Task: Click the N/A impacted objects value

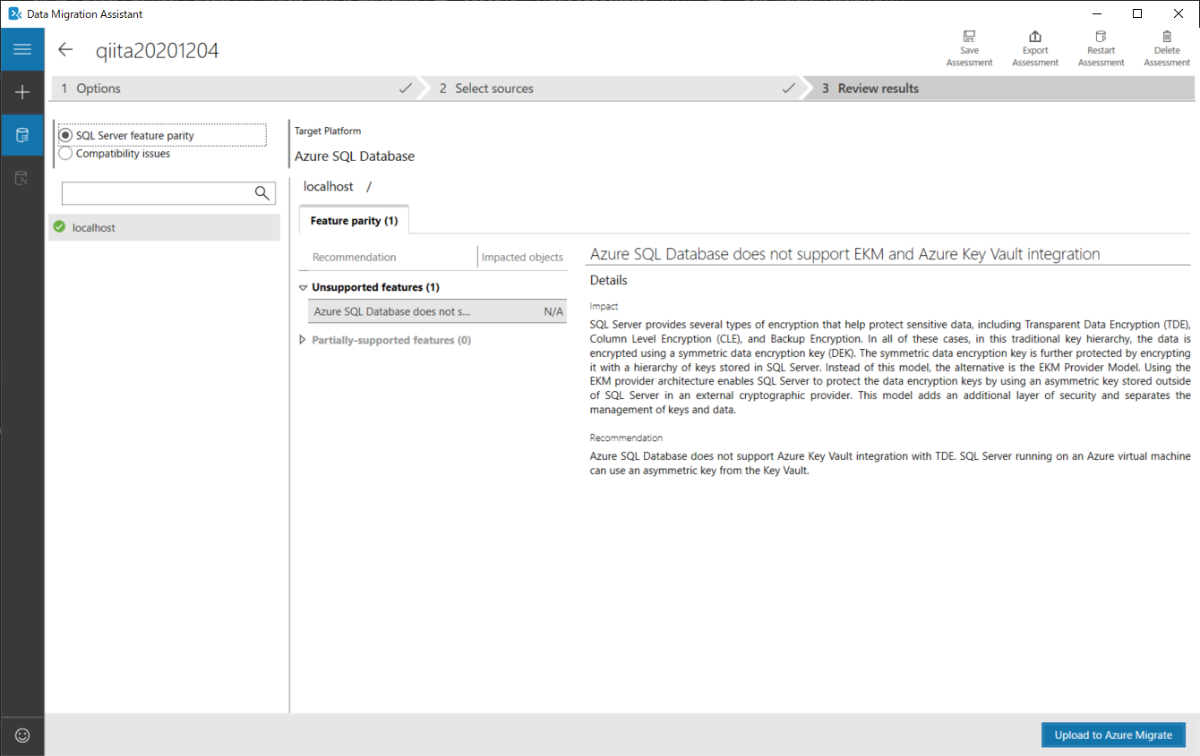Action: coord(553,312)
